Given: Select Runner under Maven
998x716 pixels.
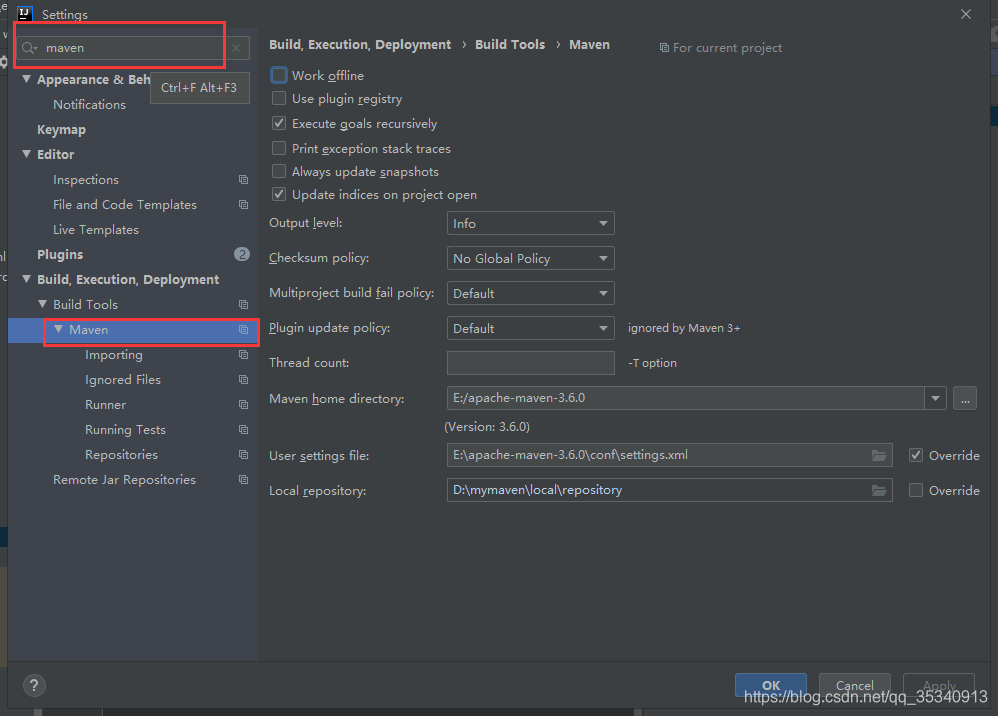Looking at the screenshot, I should click(106, 404).
